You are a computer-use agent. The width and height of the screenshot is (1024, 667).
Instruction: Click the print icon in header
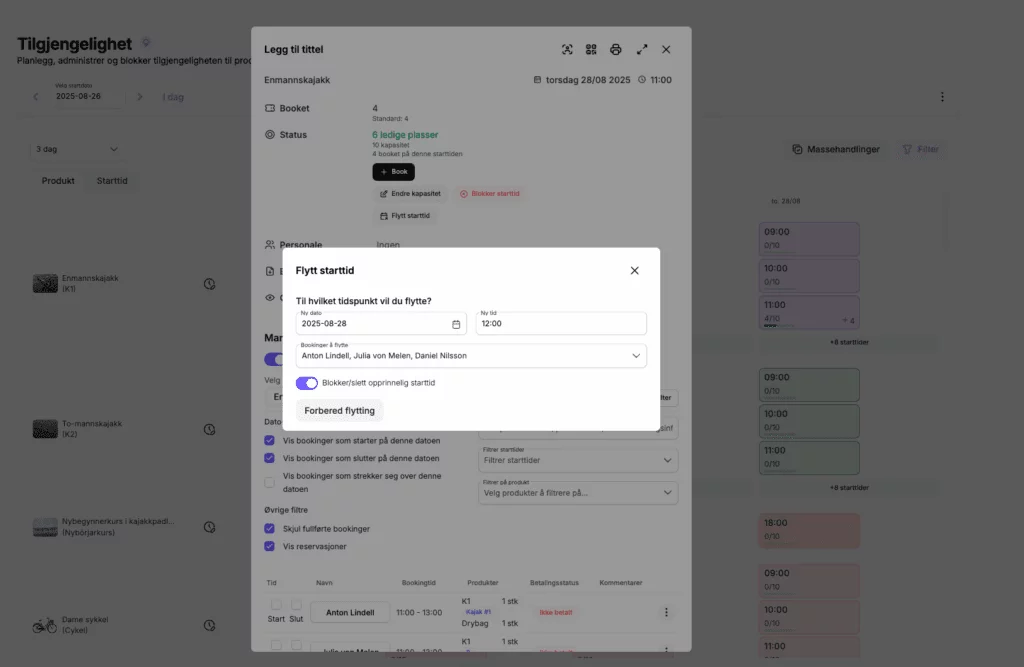point(616,49)
